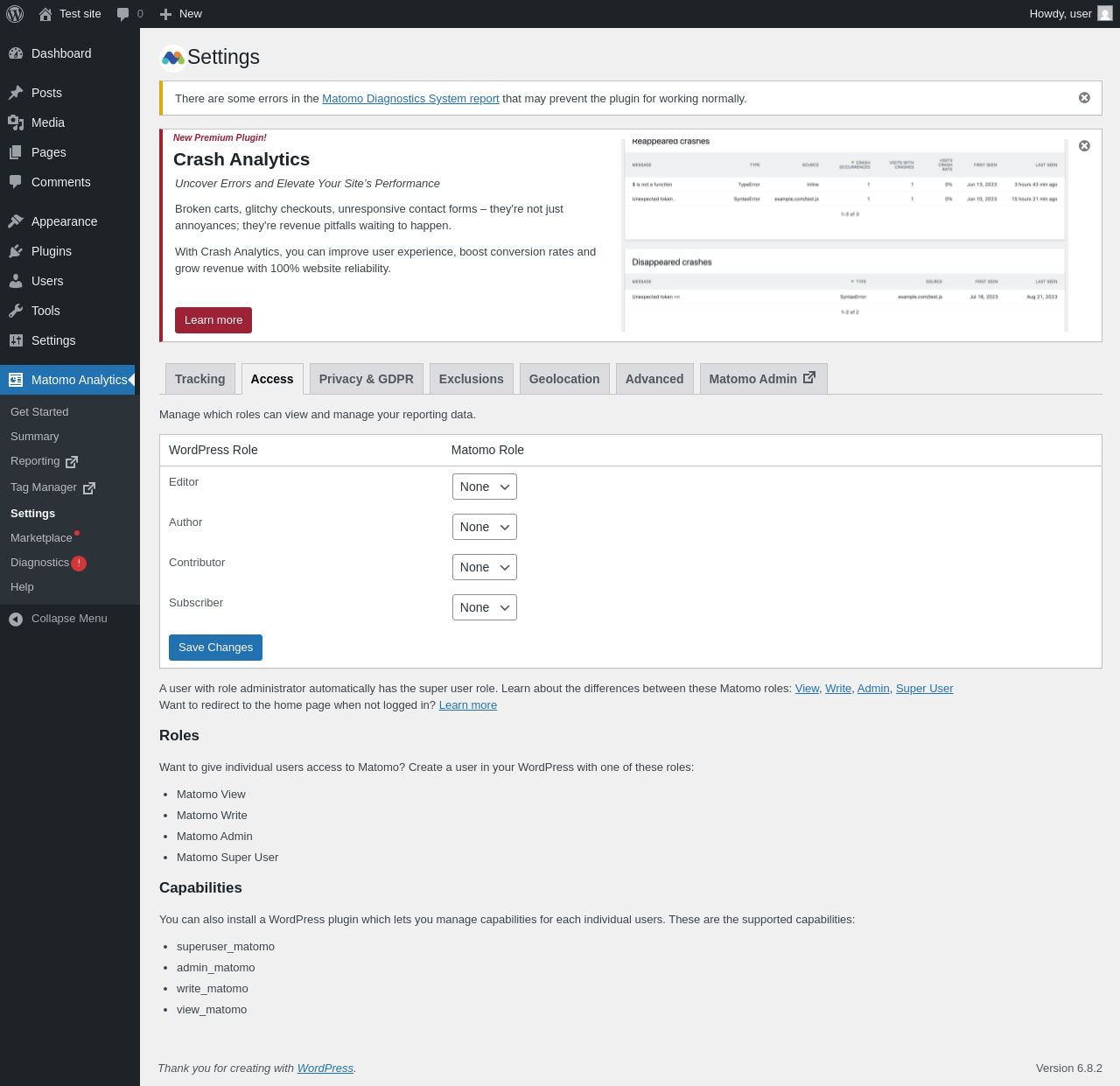Click the Comments speech bubble icon in sidebar
Viewport: 1120px width, 1086px height.
coord(16,182)
